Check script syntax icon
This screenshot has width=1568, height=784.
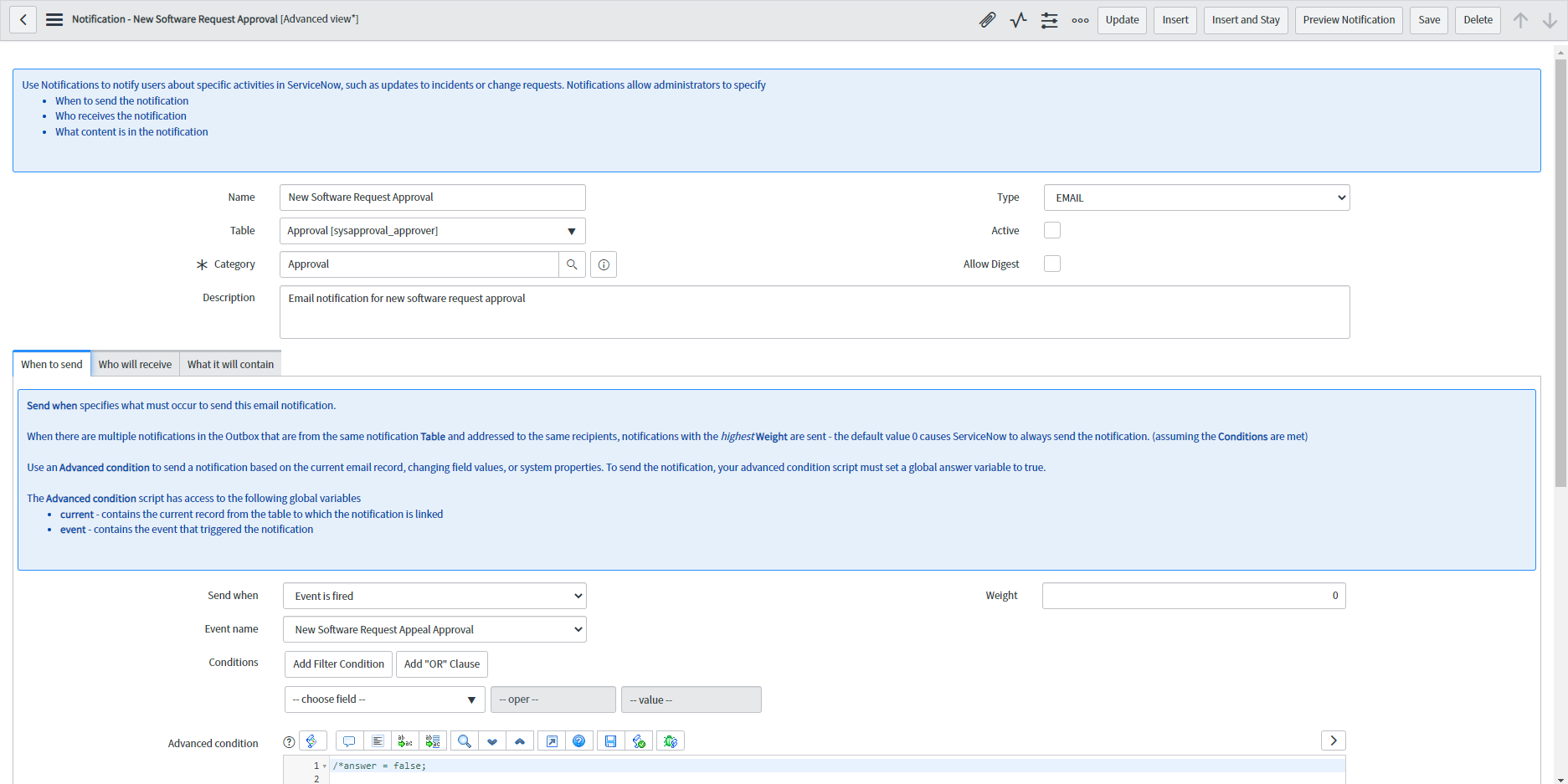(x=639, y=741)
